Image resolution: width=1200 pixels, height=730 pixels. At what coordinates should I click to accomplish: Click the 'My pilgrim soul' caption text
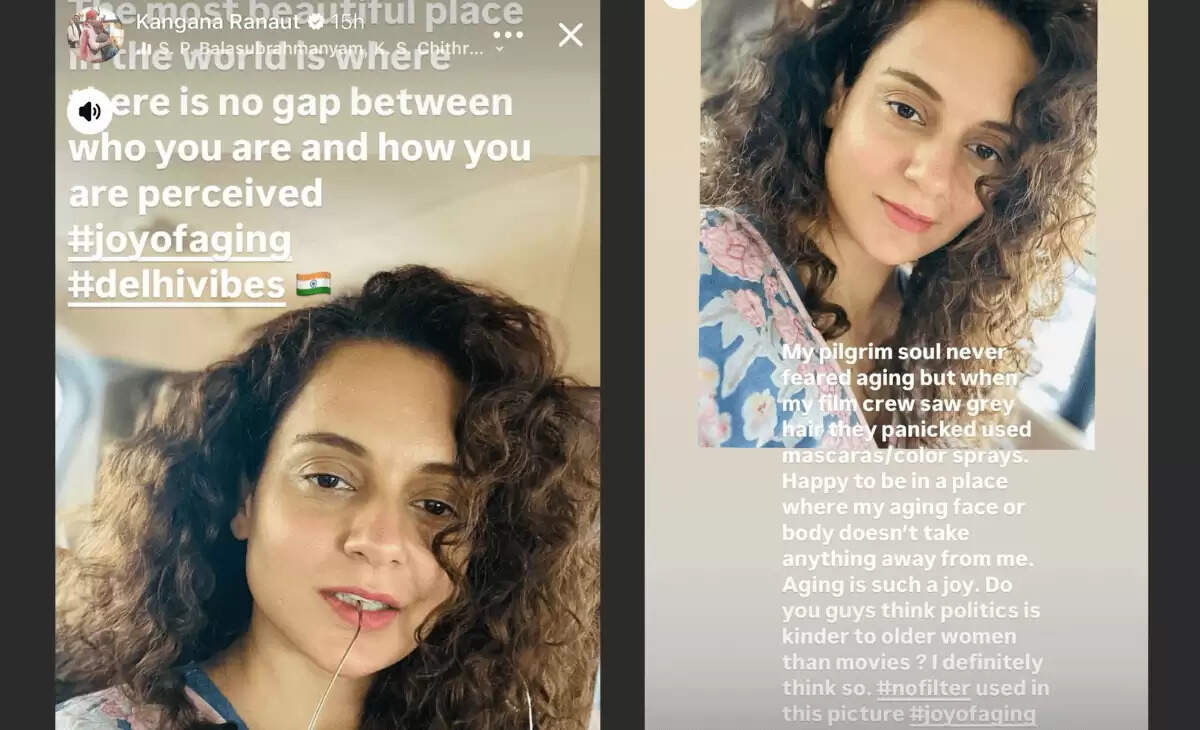coord(915,534)
